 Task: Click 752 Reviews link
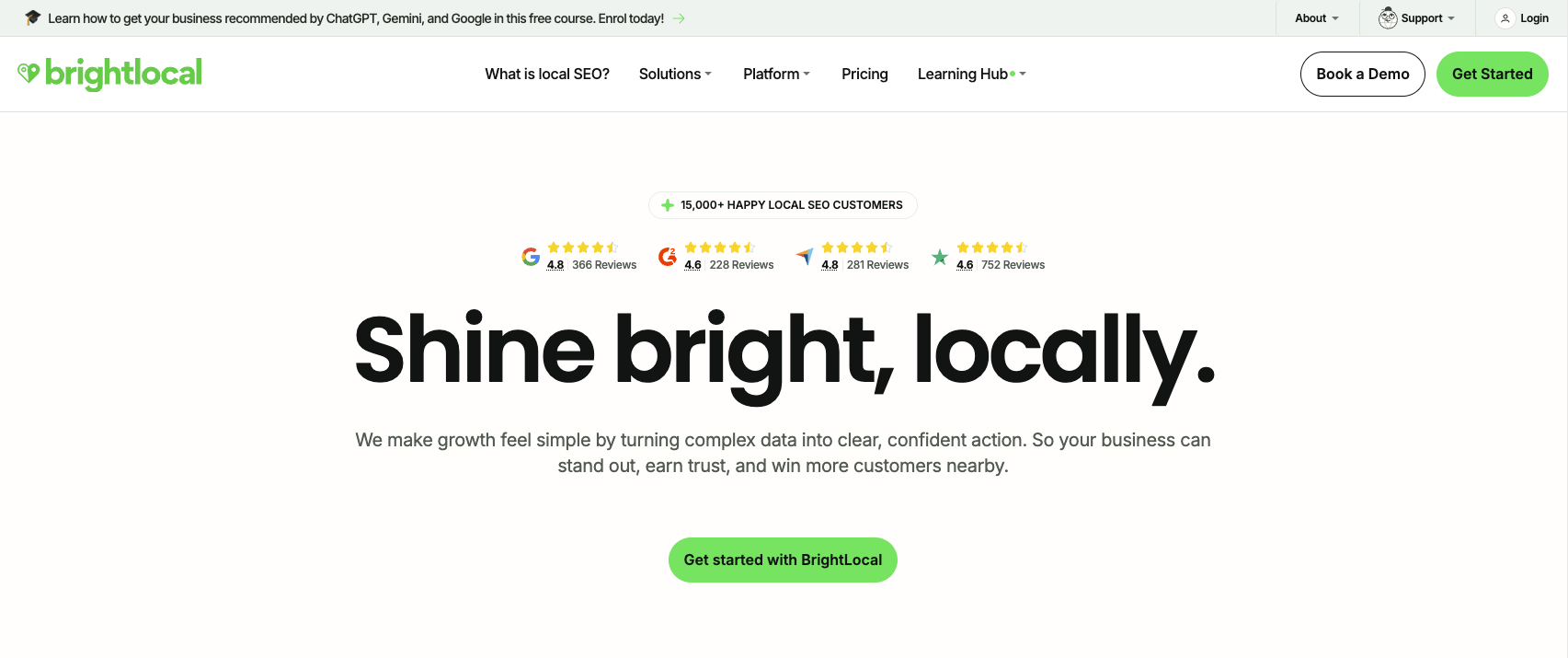tap(1013, 265)
